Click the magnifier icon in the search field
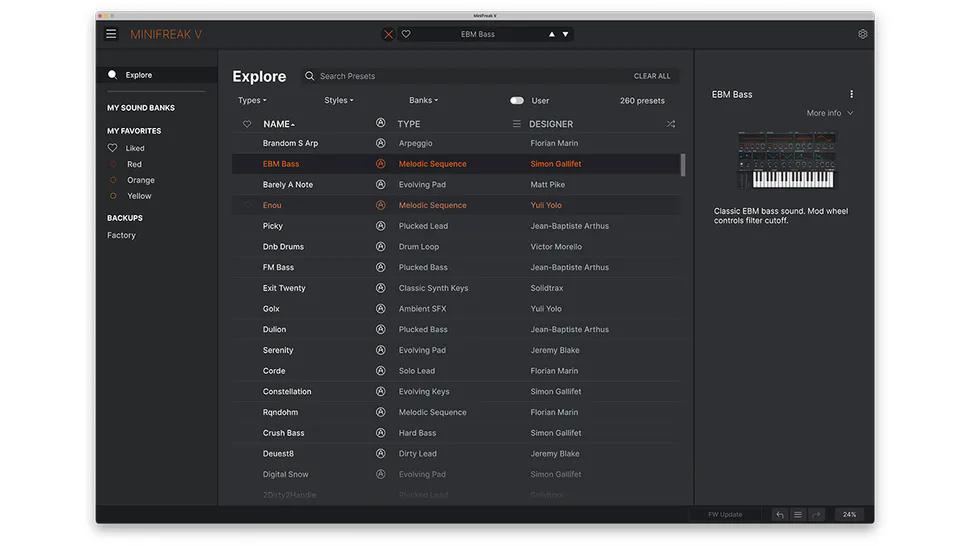Screen dimensions: 970x546 click(309, 76)
